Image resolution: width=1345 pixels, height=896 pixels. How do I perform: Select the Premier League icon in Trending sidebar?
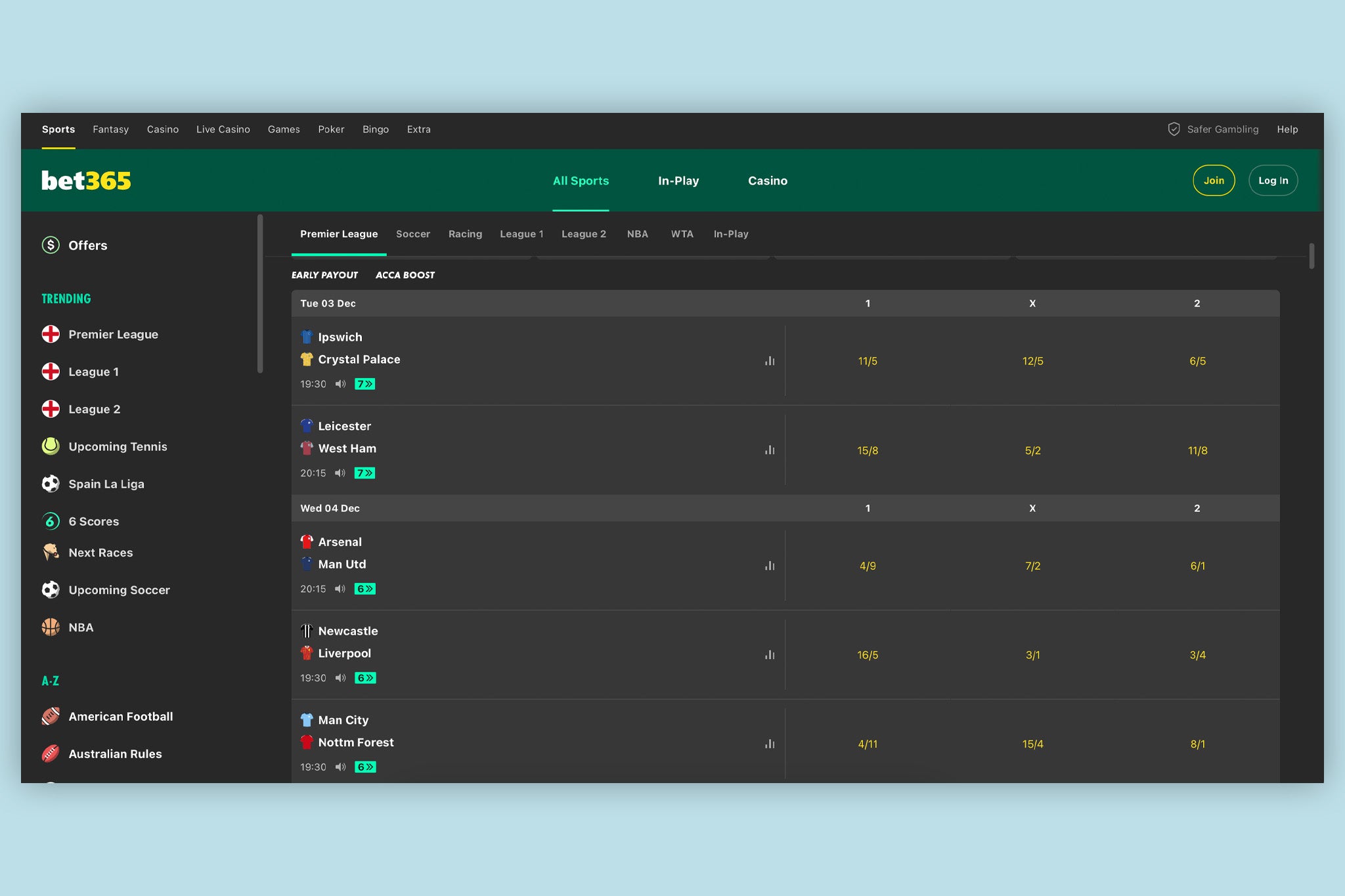[x=50, y=334]
